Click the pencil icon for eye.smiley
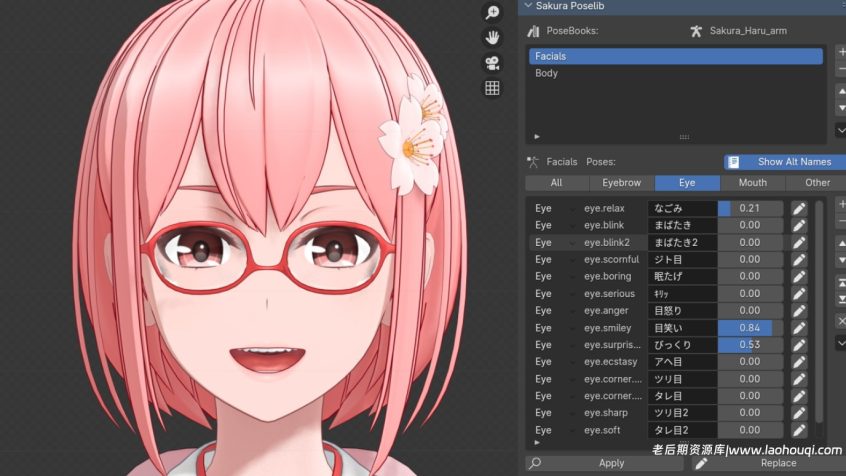Image resolution: width=846 pixels, height=476 pixels. point(799,328)
